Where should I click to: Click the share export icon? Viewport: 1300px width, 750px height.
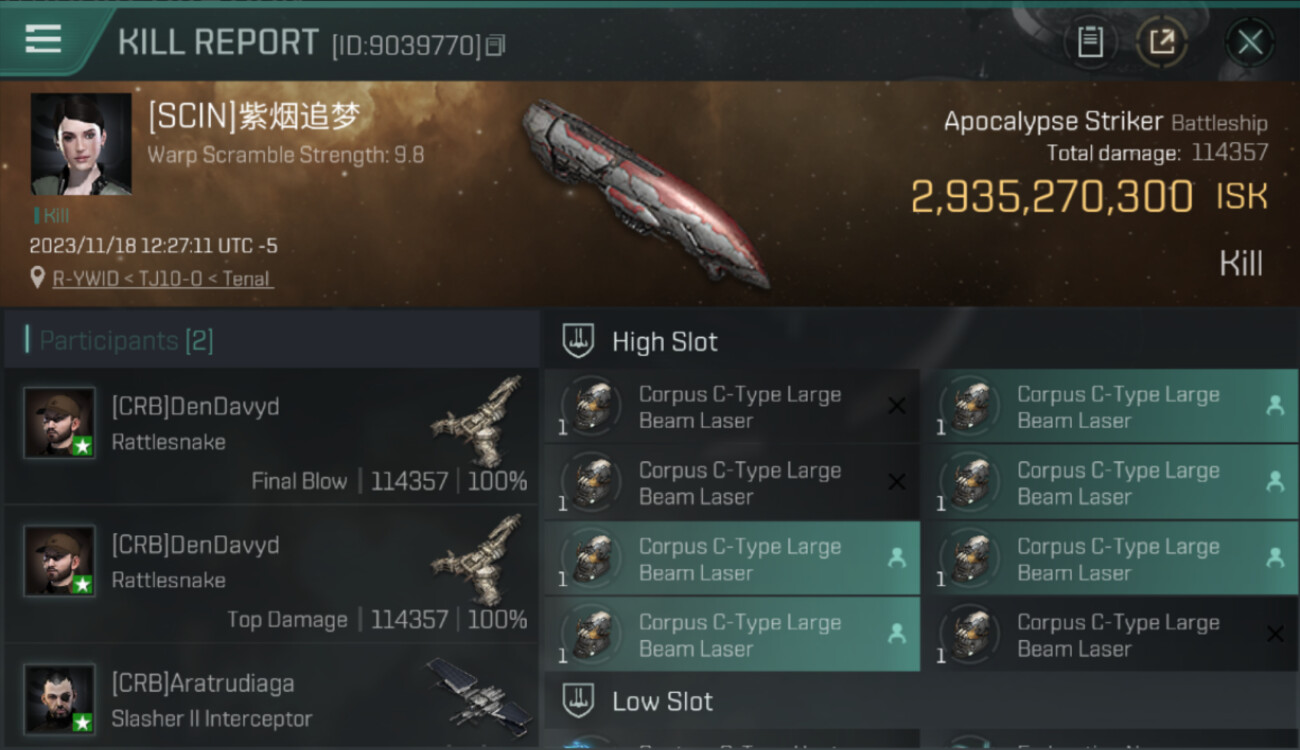[x=1161, y=42]
